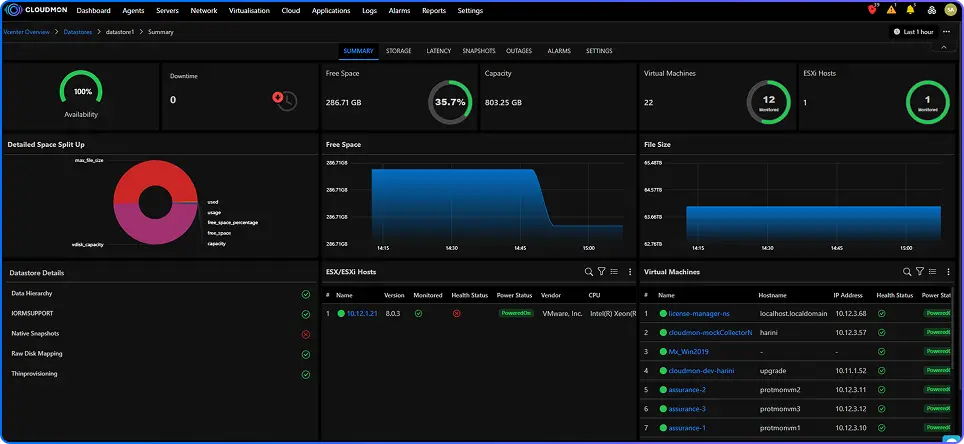964x444 pixels.
Task: Open the Cloud menu
Action: coord(291,10)
